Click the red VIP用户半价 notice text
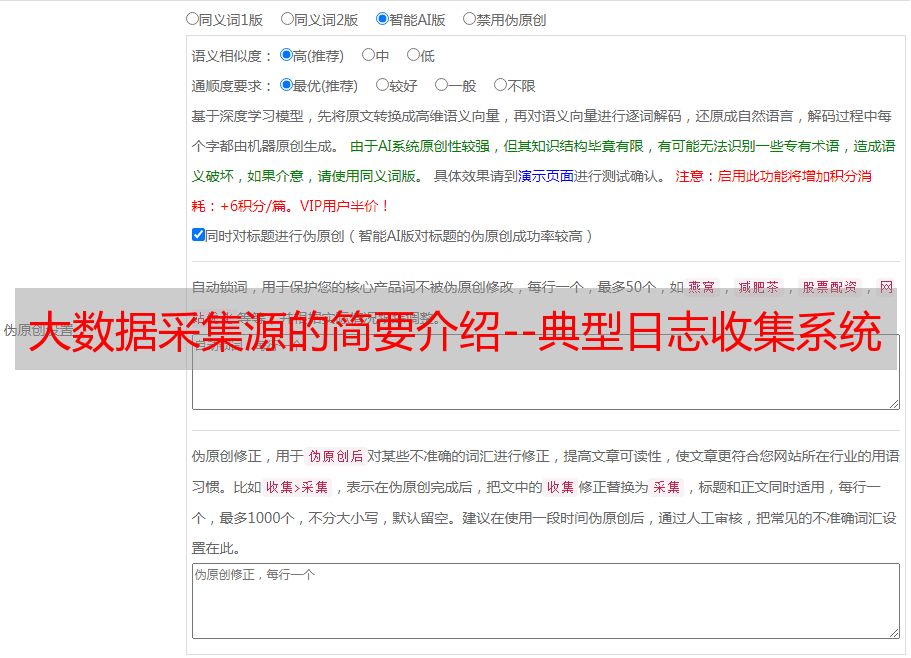The height and width of the screenshot is (658, 911). tap(344, 206)
